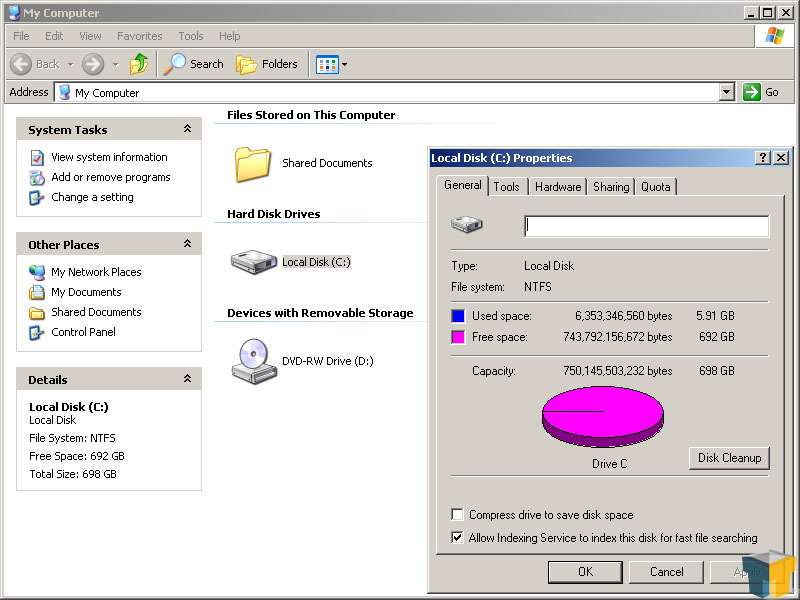This screenshot has width=800, height=600.
Task: Click the magenta Free space swatch
Action: (458, 337)
